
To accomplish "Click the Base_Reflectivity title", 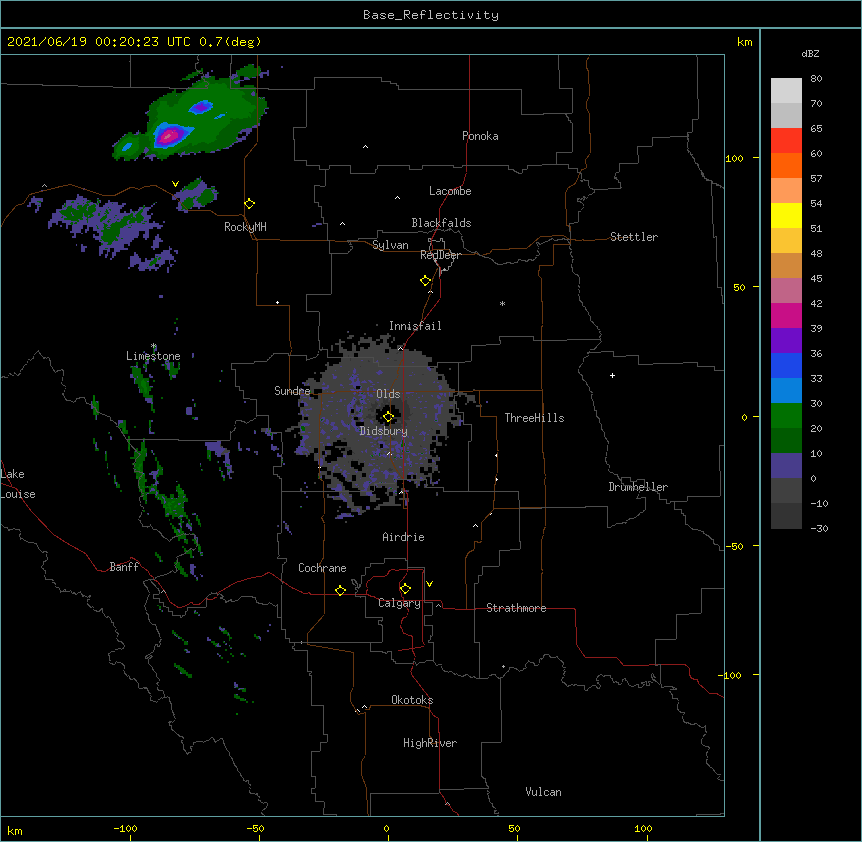I will click(431, 15).
